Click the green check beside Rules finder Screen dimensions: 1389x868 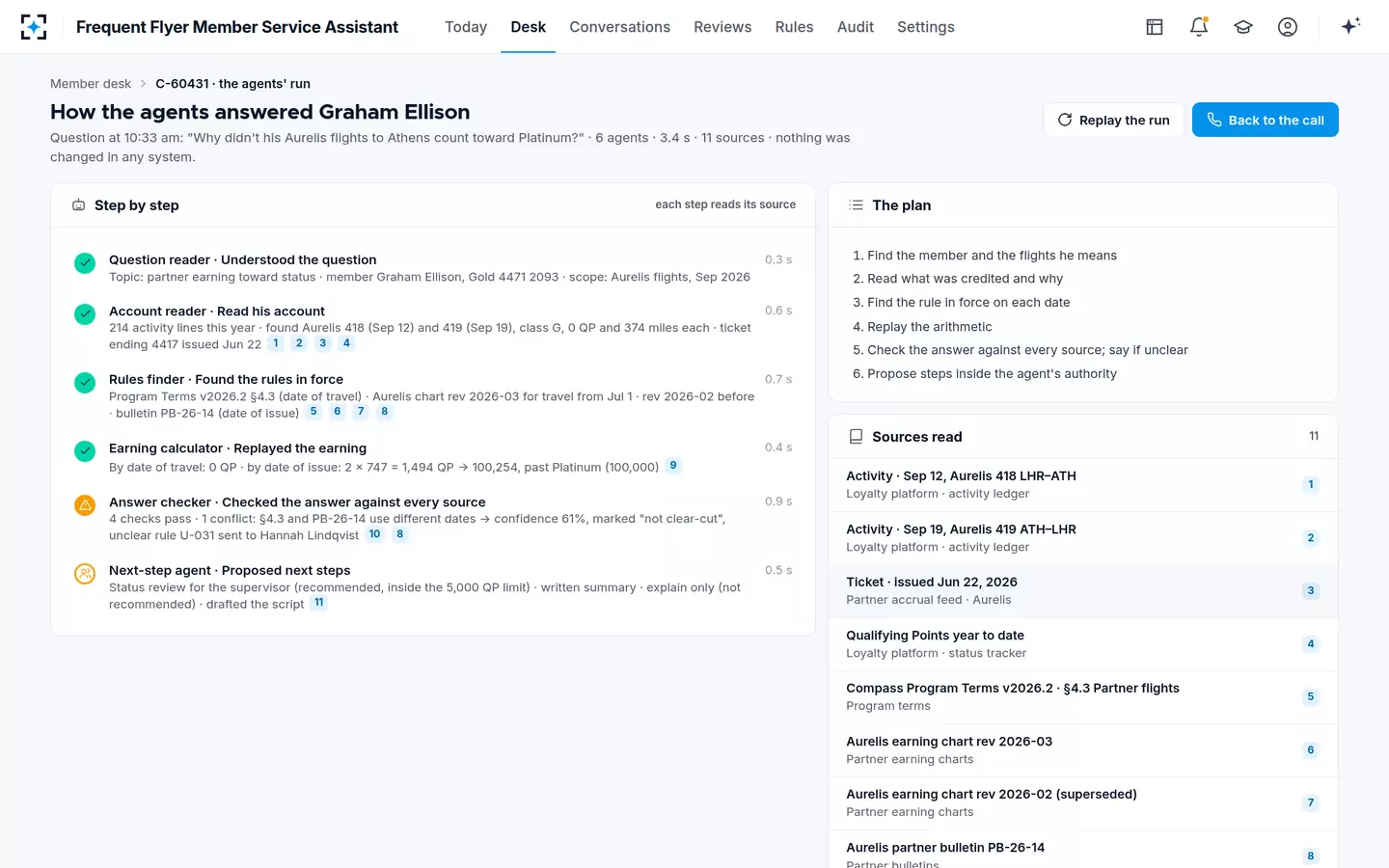pyautogui.click(x=85, y=382)
